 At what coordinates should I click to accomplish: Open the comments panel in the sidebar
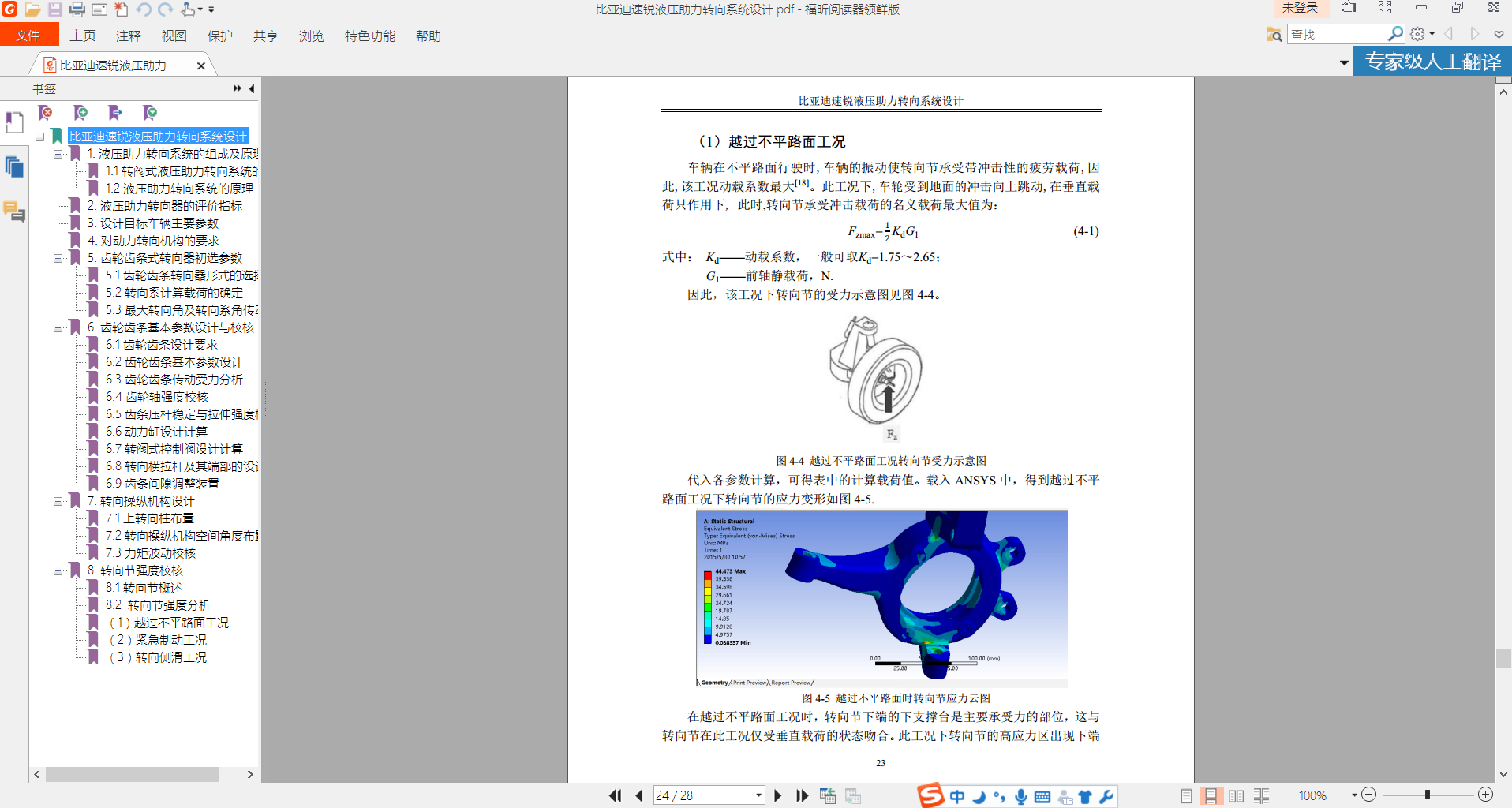[14, 212]
